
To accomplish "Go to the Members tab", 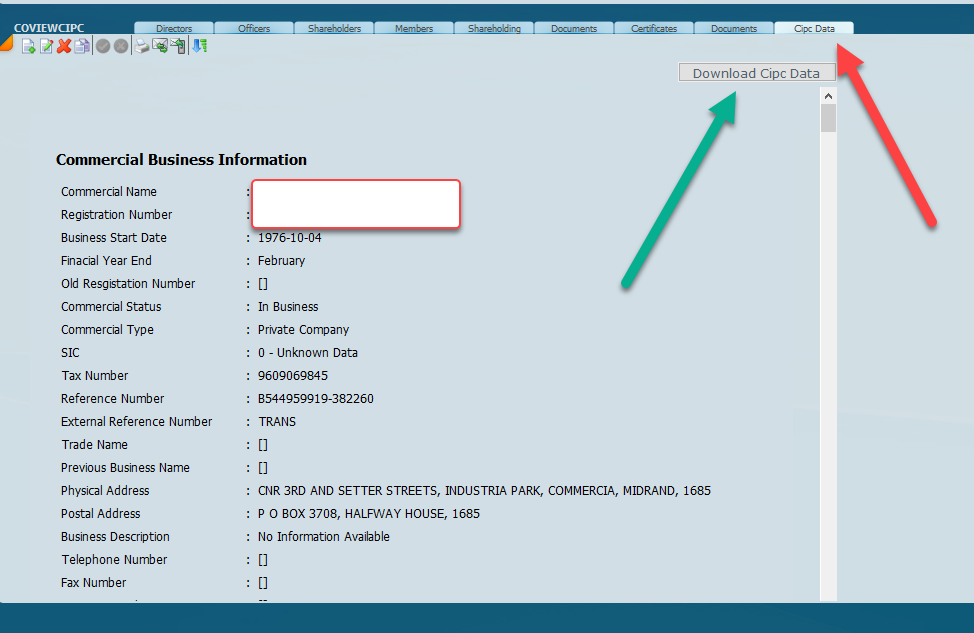I will [414, 29].
